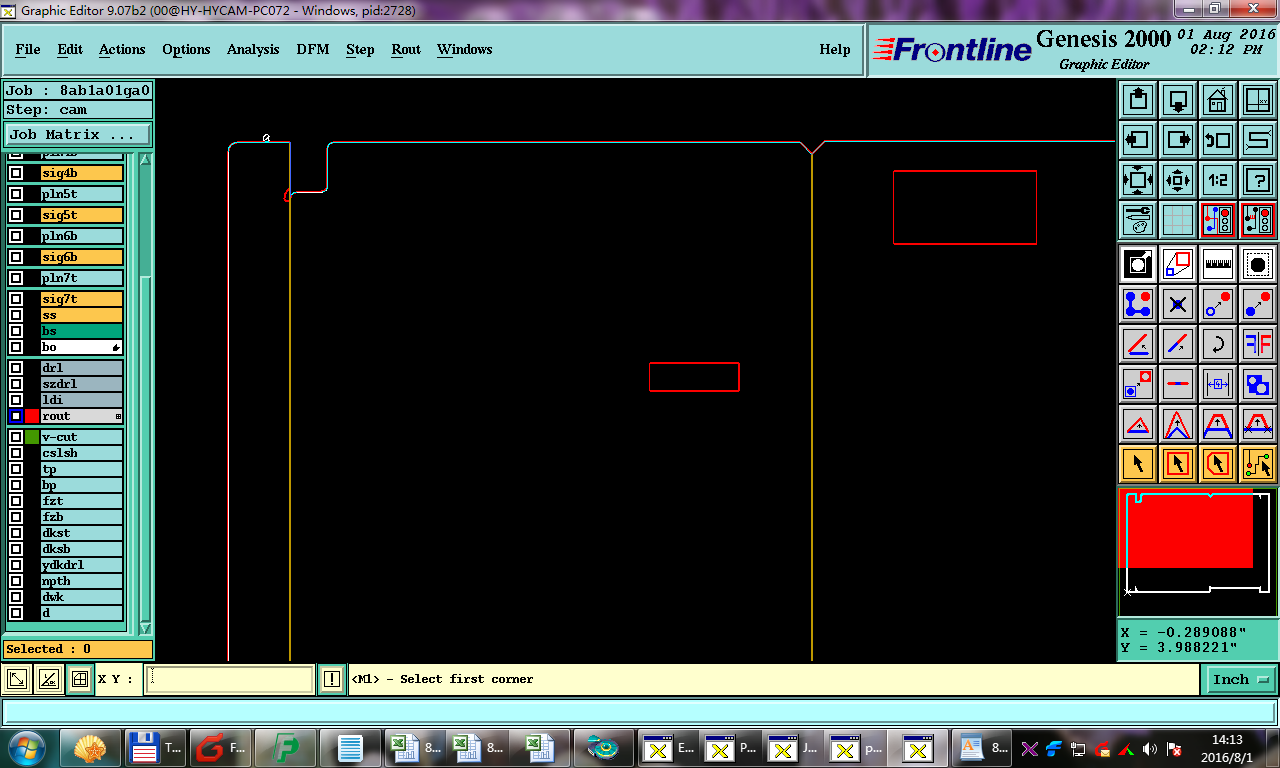The width and height of the screenshot is (1280, 768).
Task: Open the Edit menu
Action: coord(70,49)
